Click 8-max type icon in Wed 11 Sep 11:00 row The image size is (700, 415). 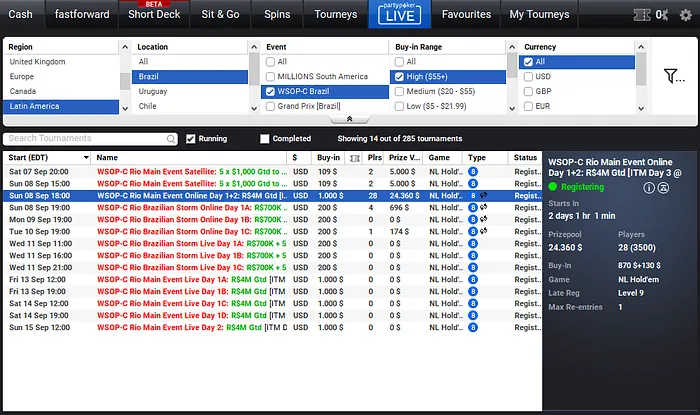pyautogui.click(x=473, y=243)
